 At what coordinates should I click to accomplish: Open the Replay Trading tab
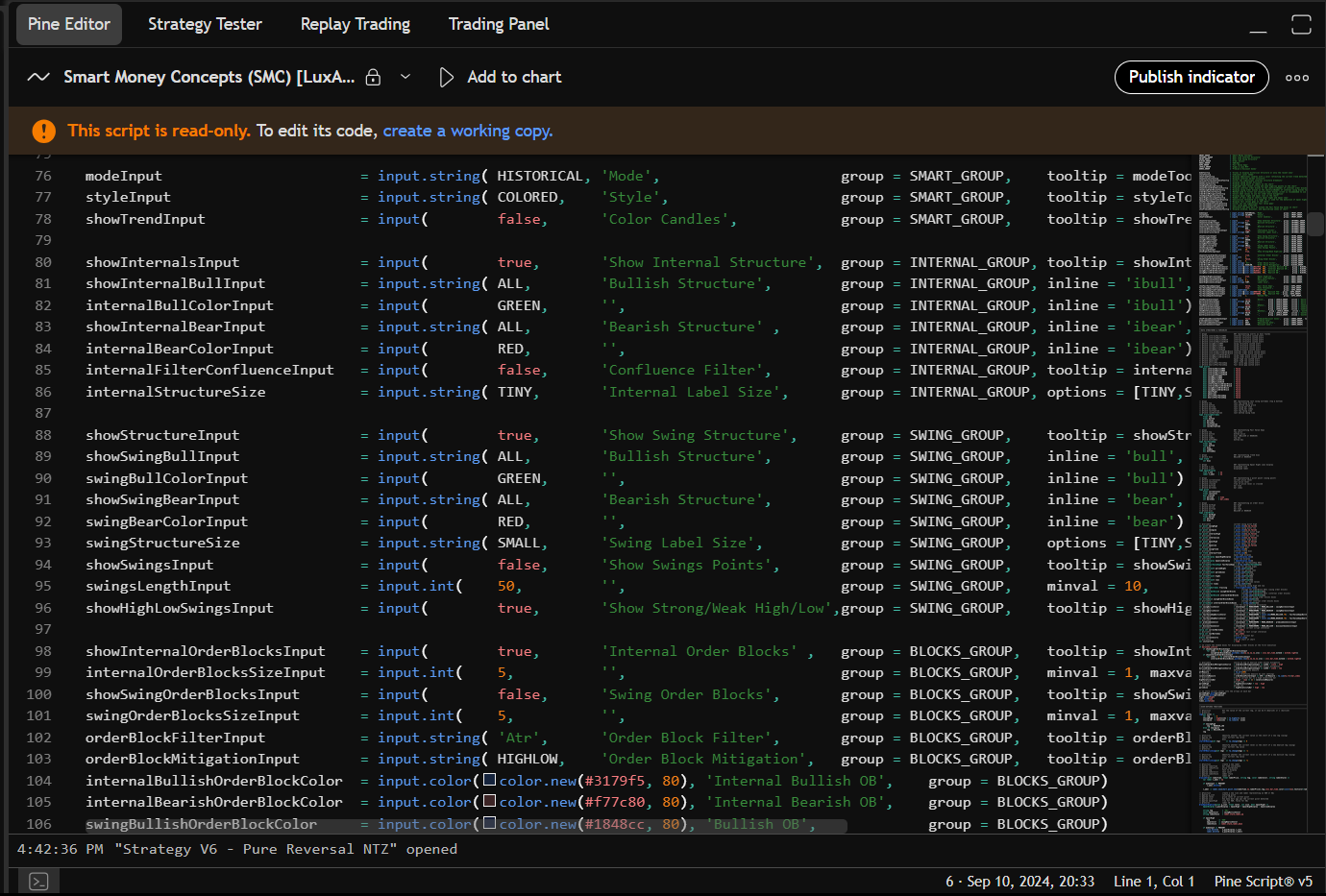pos(355,24)
